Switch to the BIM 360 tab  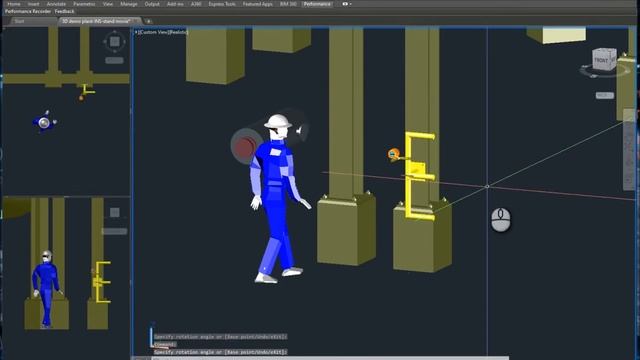(x=288, y=4)
